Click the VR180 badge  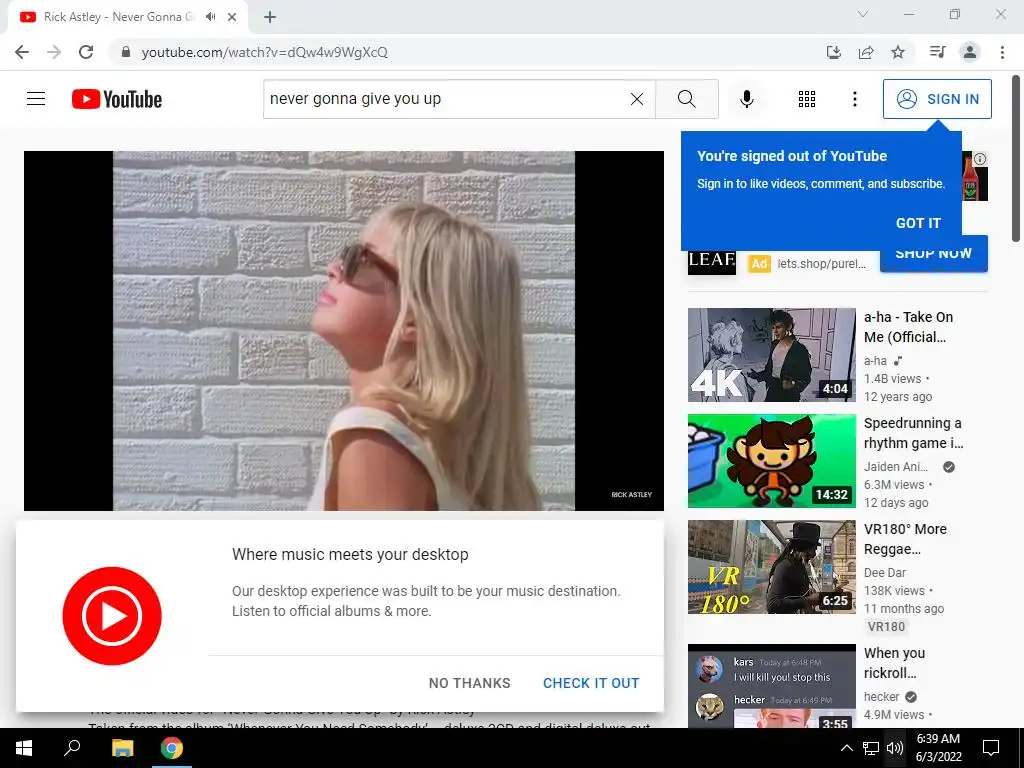(x=886, y=627)
